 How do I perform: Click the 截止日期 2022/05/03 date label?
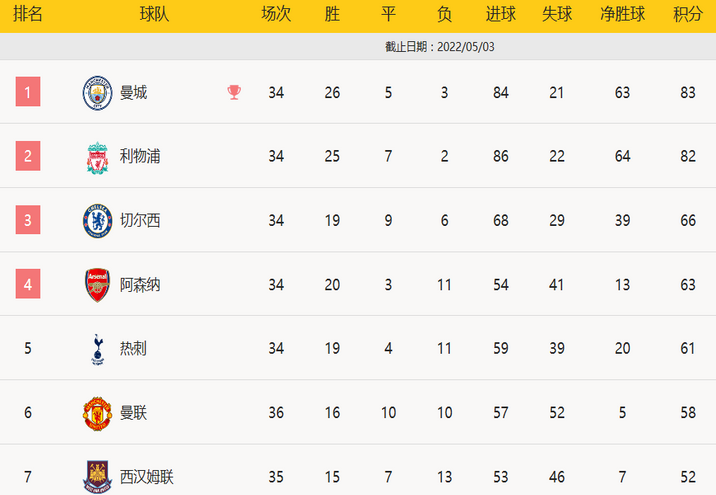[440, 47]
